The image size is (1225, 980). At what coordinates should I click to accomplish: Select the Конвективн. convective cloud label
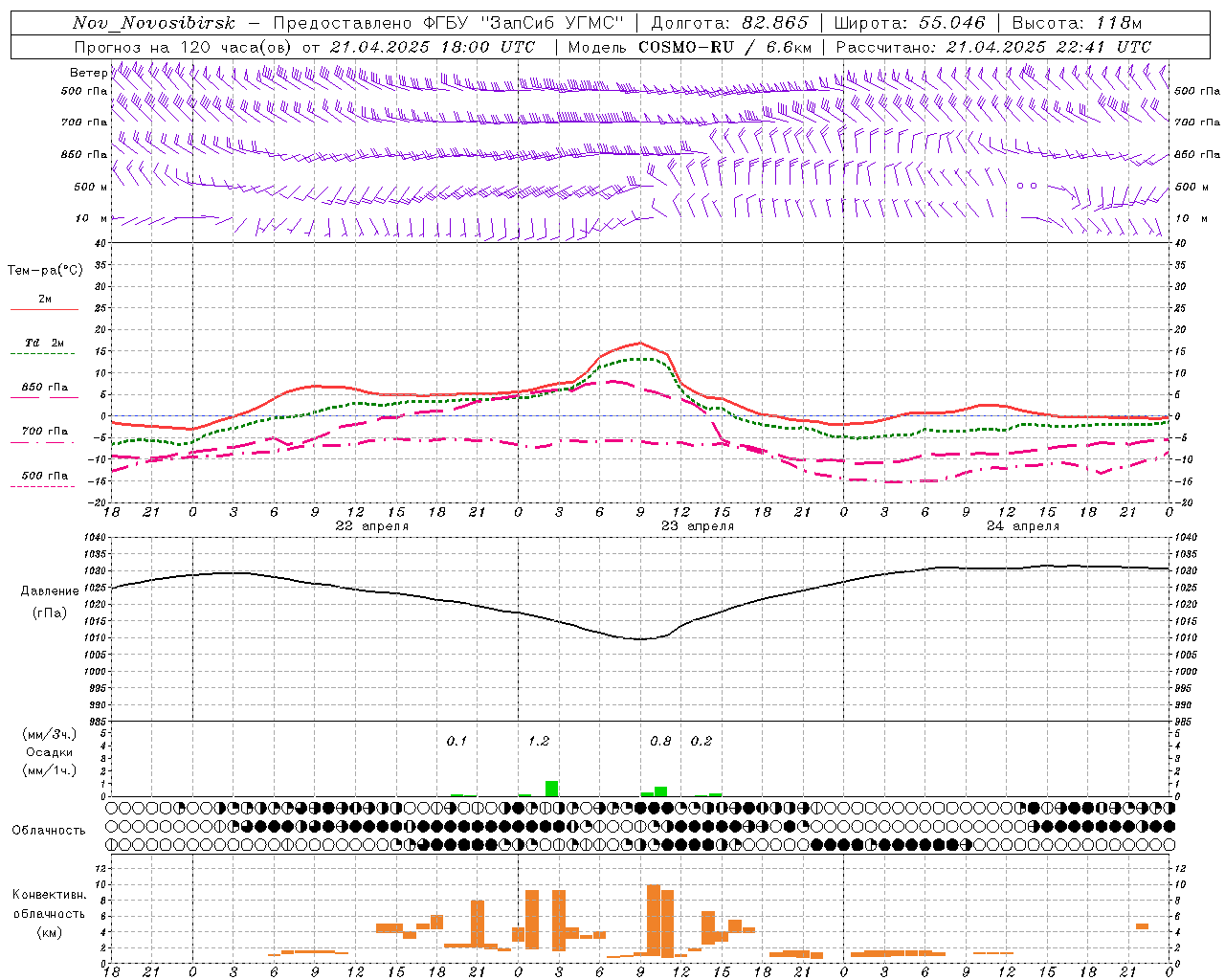pyautogui.click(x=49, y=895)
